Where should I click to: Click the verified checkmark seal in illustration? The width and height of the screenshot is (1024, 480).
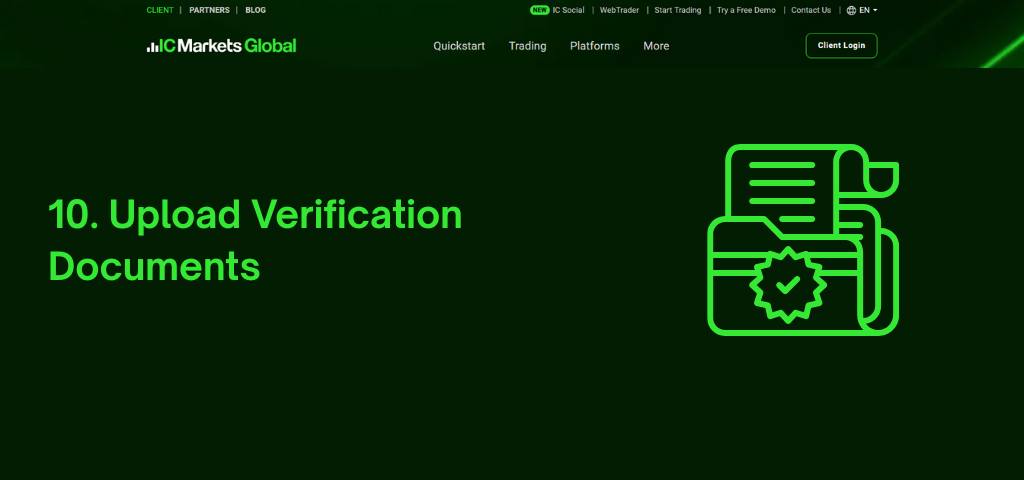(788, 284)
